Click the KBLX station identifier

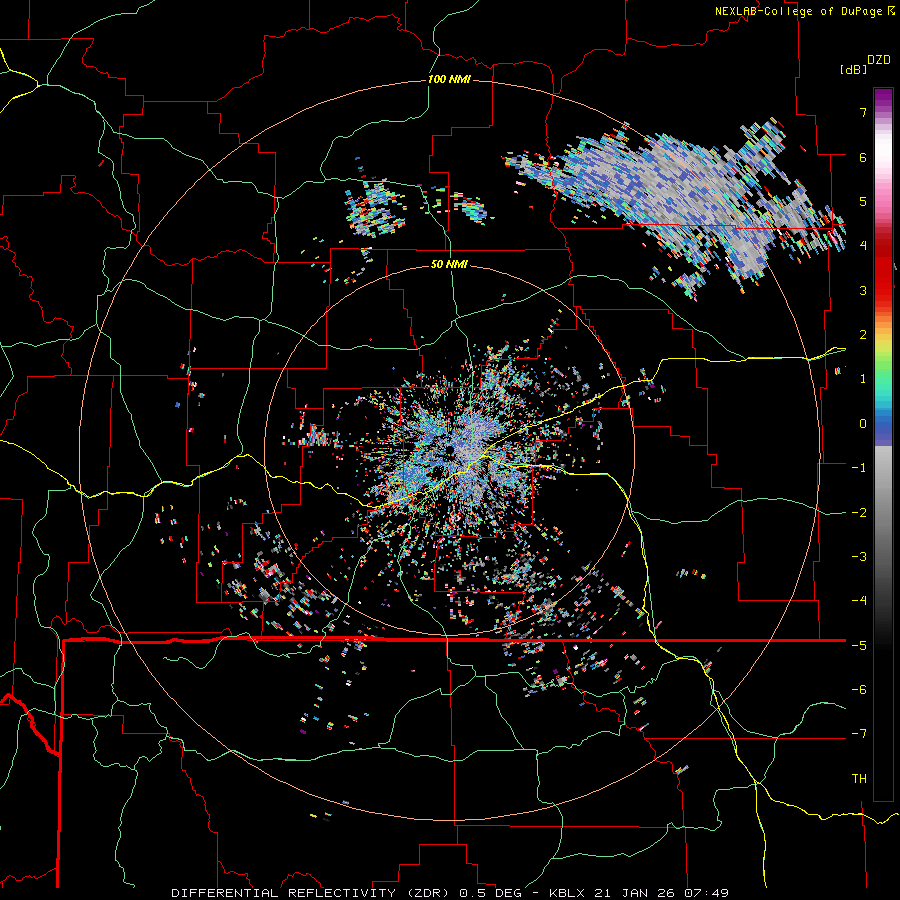(x=567, y=893)
